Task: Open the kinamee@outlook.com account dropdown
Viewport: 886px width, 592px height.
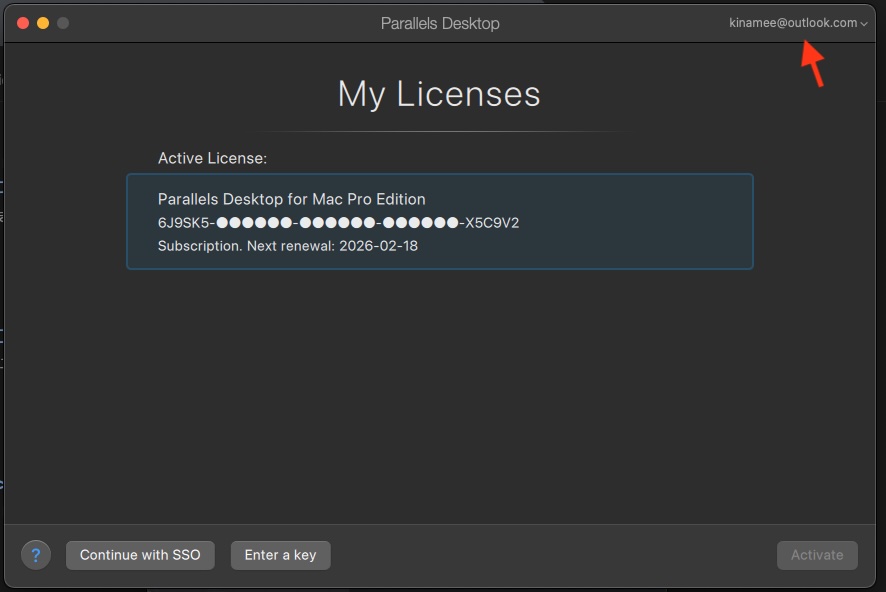Action: pyautogui.click(x=798, y=23)
